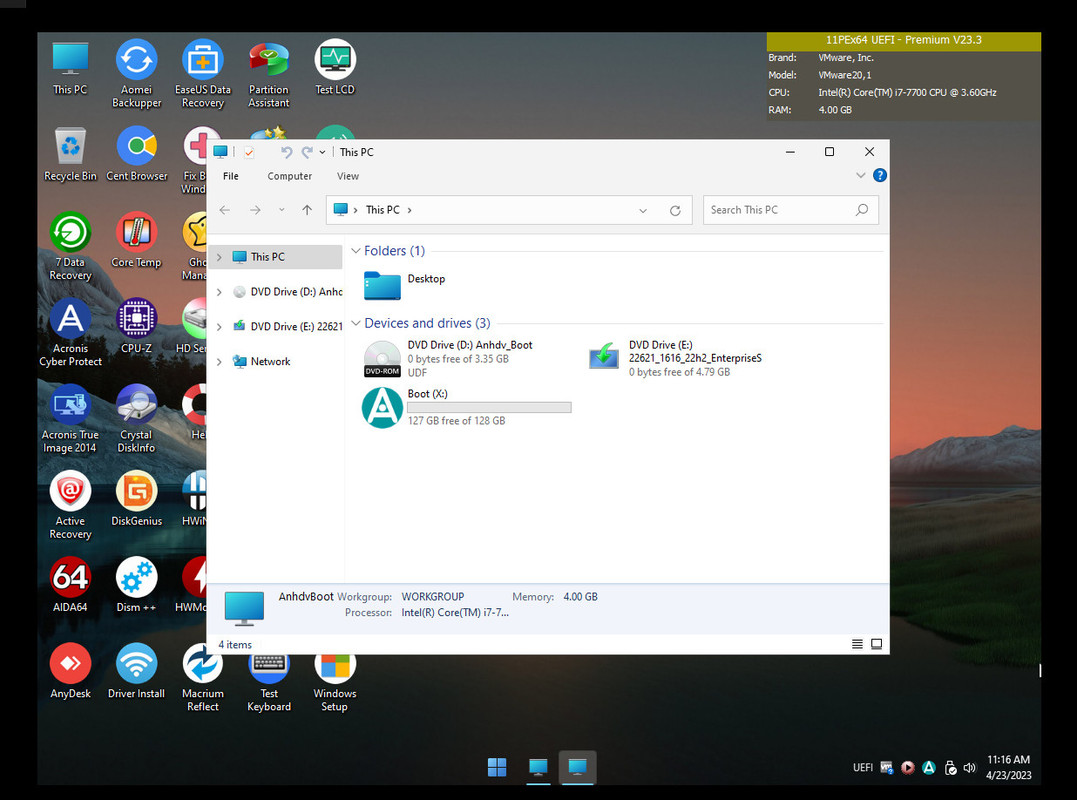Open the Customize Quick Access Toolbar dropdown
Viewport: 1077px width, 800px height.
[x=322, y=152]
